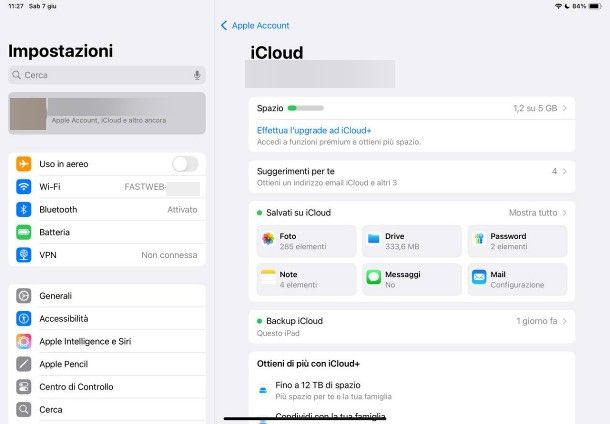610x424 pixels.
Task: Tap the magnifier icon in search field
Action: click(16, 75)
